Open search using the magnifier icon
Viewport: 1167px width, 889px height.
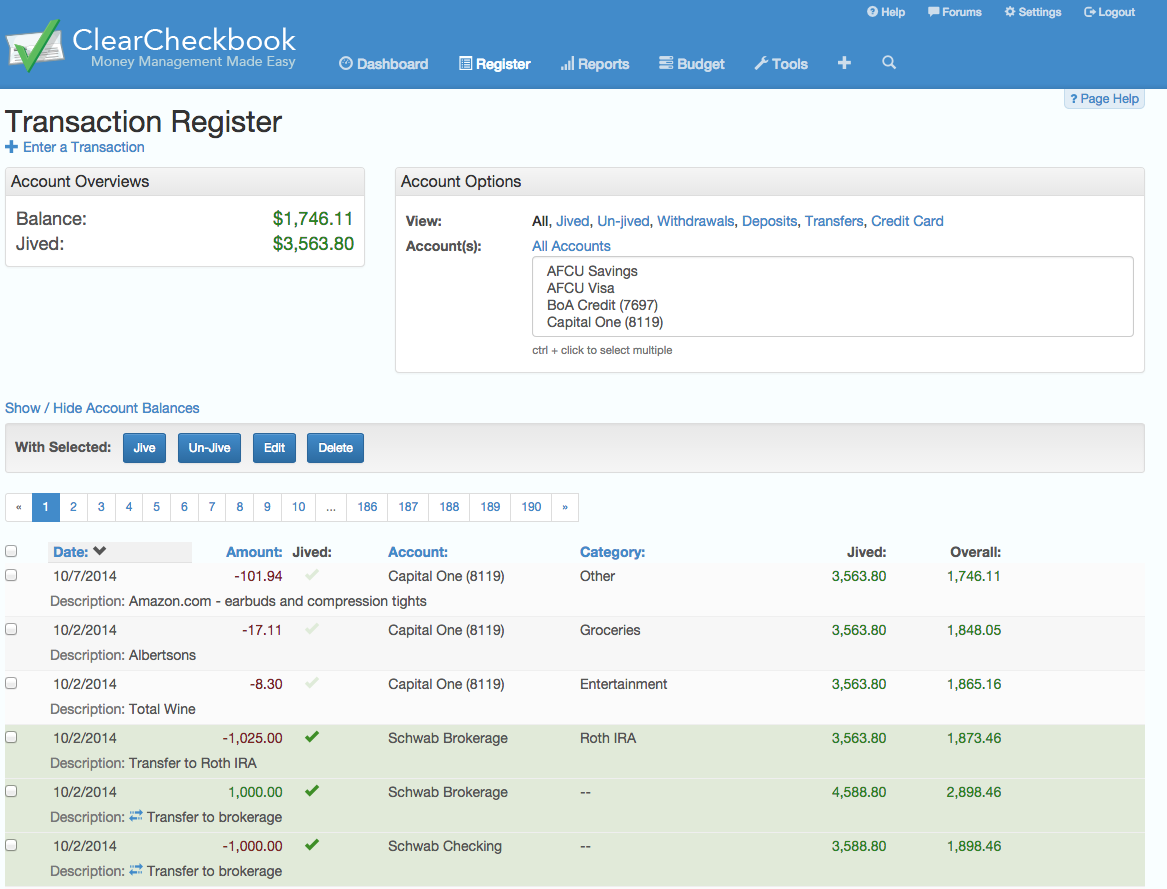pos(888,63)
